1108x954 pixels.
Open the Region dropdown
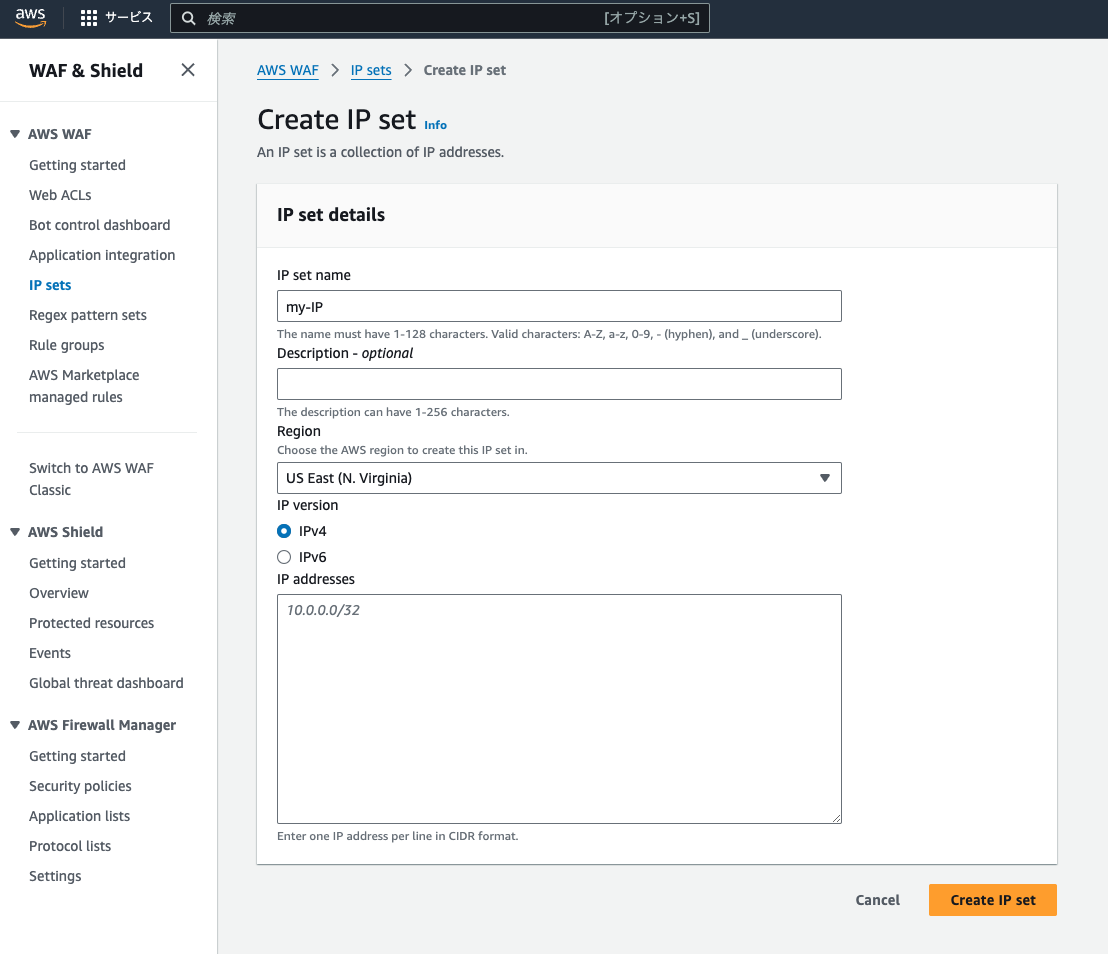pyautogui.click(x=559, y=478)
